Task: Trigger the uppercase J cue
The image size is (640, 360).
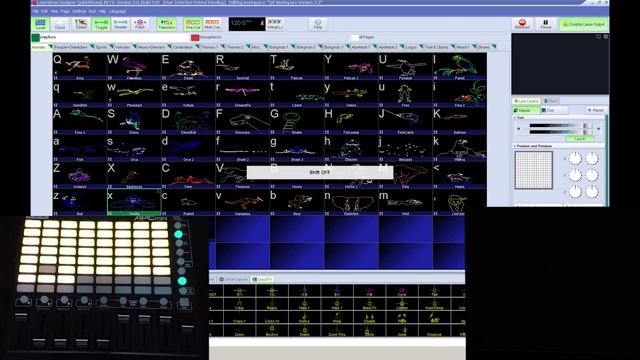Action: coord(405,121)
